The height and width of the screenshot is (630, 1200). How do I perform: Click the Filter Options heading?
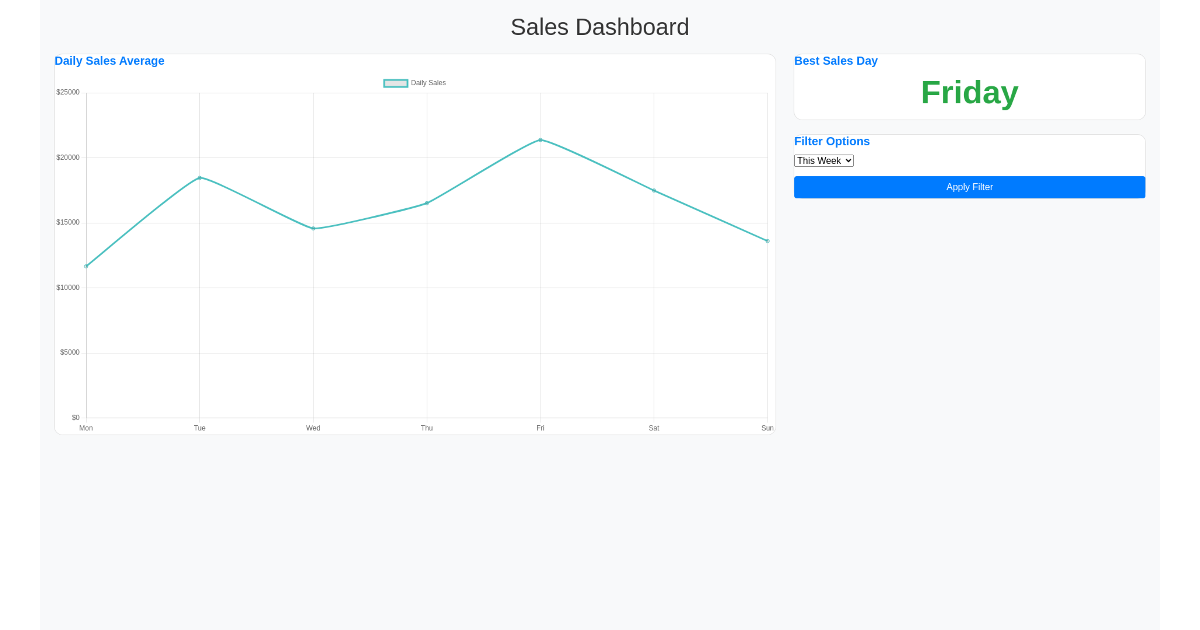coord(832,141)
